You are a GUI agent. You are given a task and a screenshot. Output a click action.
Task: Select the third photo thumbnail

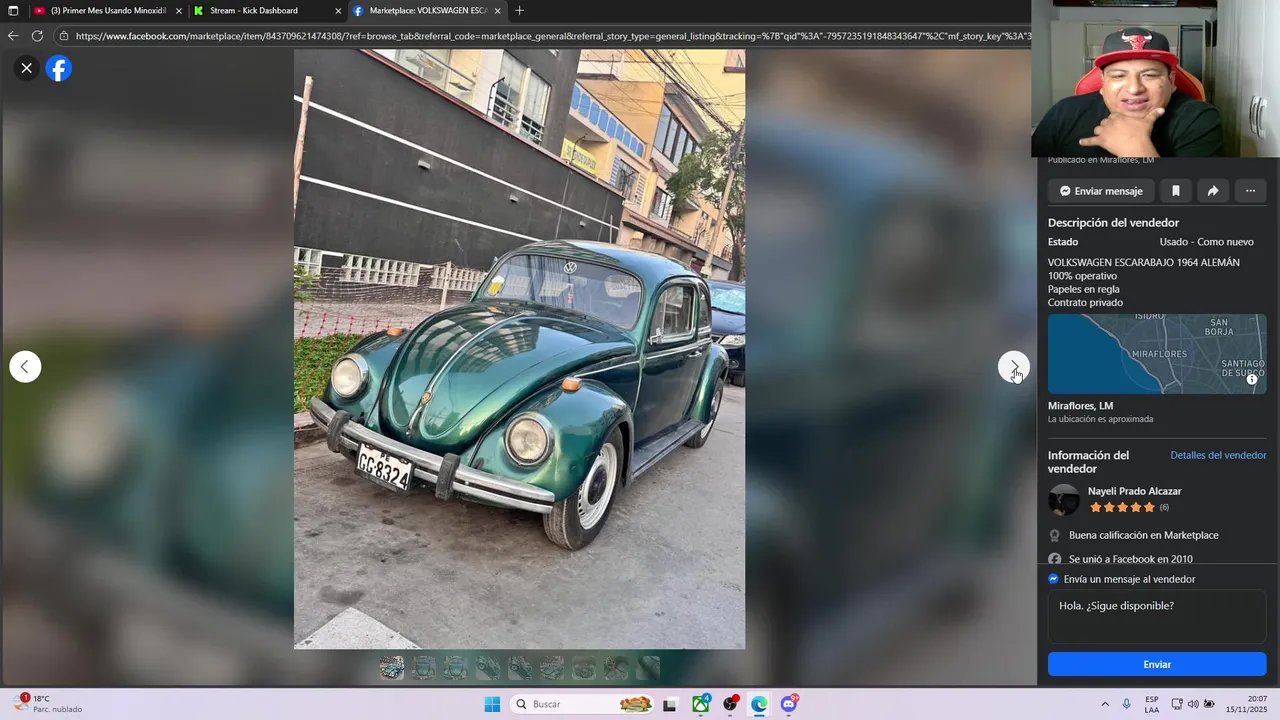456,667
